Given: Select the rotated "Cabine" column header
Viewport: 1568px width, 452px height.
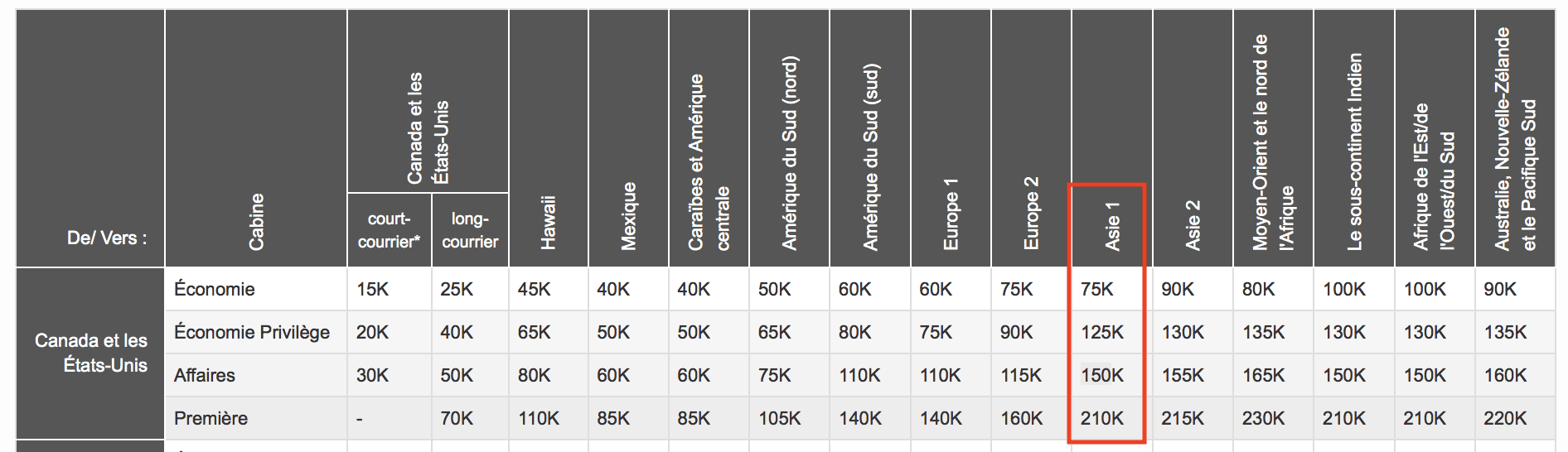Looking at the screenshot, I should [256, 221].
